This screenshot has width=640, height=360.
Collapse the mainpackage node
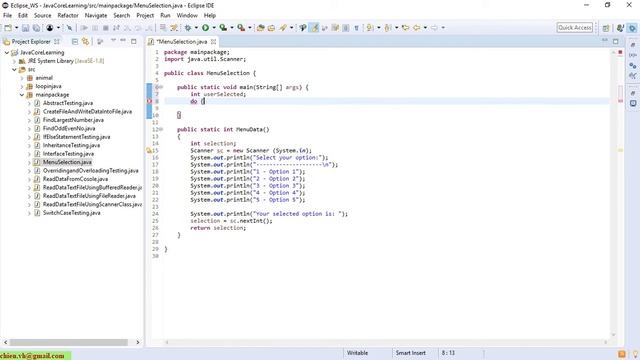coord(22,95)
